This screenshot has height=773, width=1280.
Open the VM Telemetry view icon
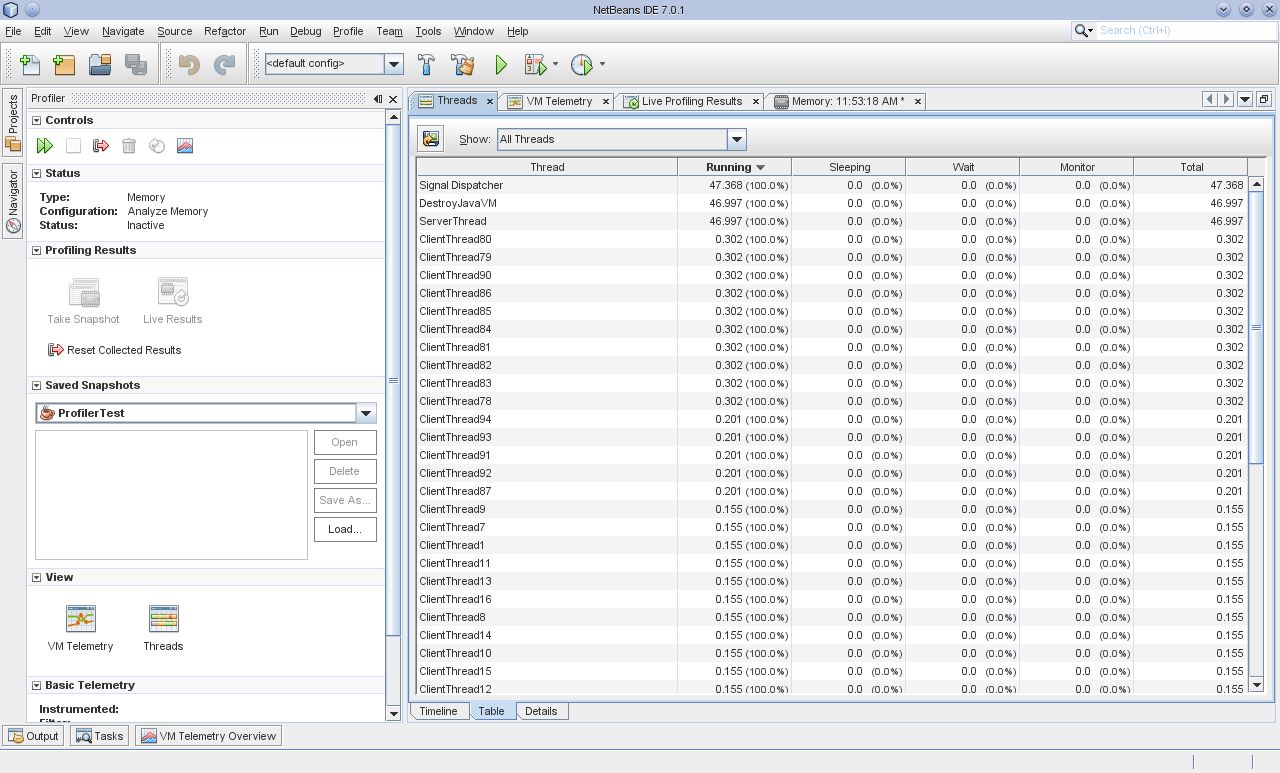[x=81, y=619]
